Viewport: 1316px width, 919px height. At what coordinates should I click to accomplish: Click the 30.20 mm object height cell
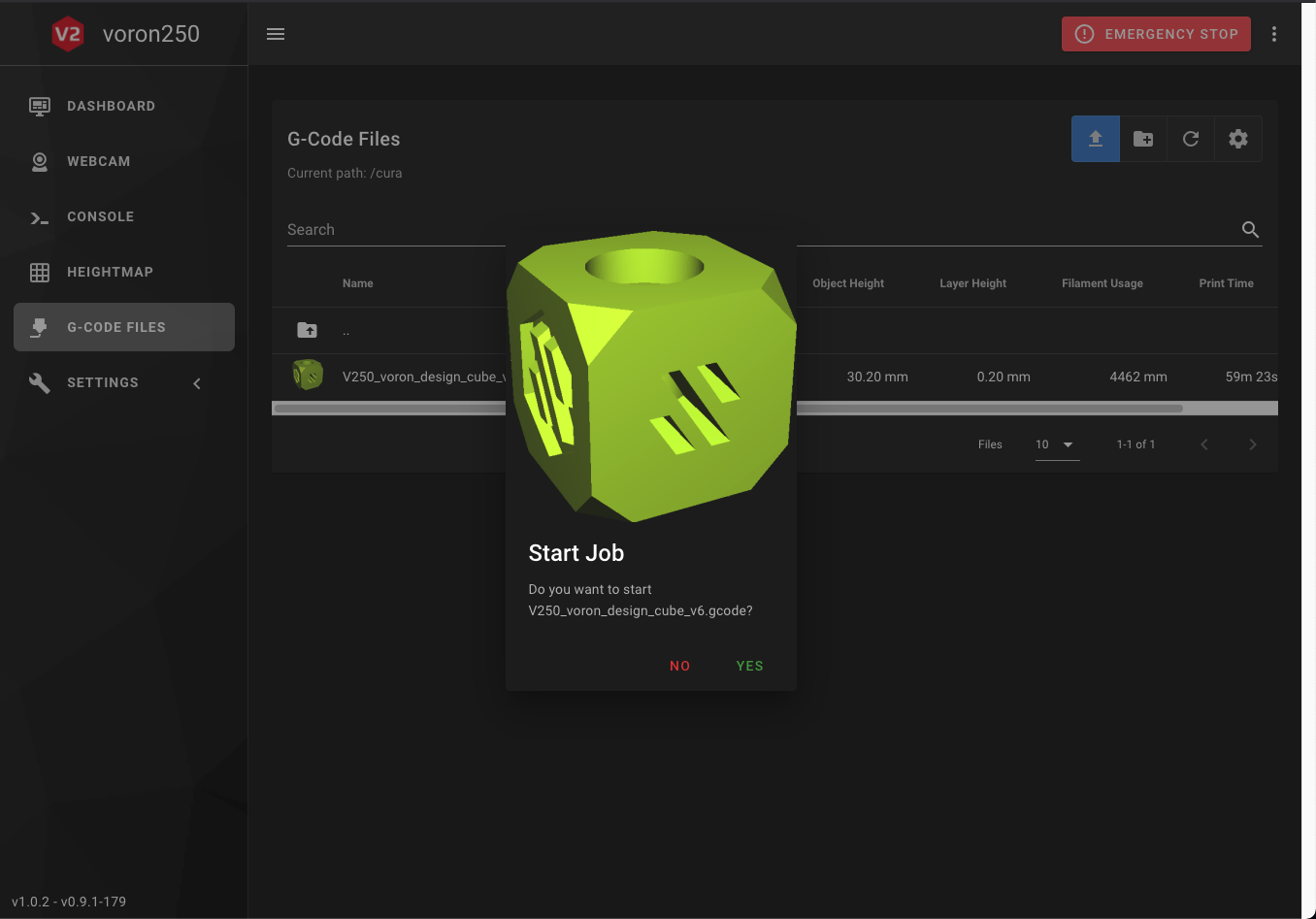pos(877,377)
